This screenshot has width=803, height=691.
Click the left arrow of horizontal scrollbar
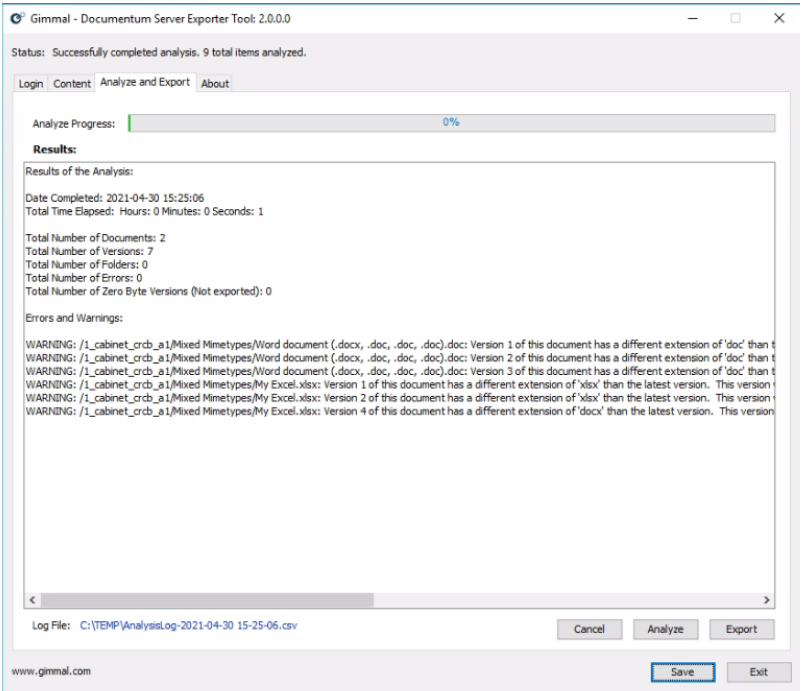click(33, 600)
